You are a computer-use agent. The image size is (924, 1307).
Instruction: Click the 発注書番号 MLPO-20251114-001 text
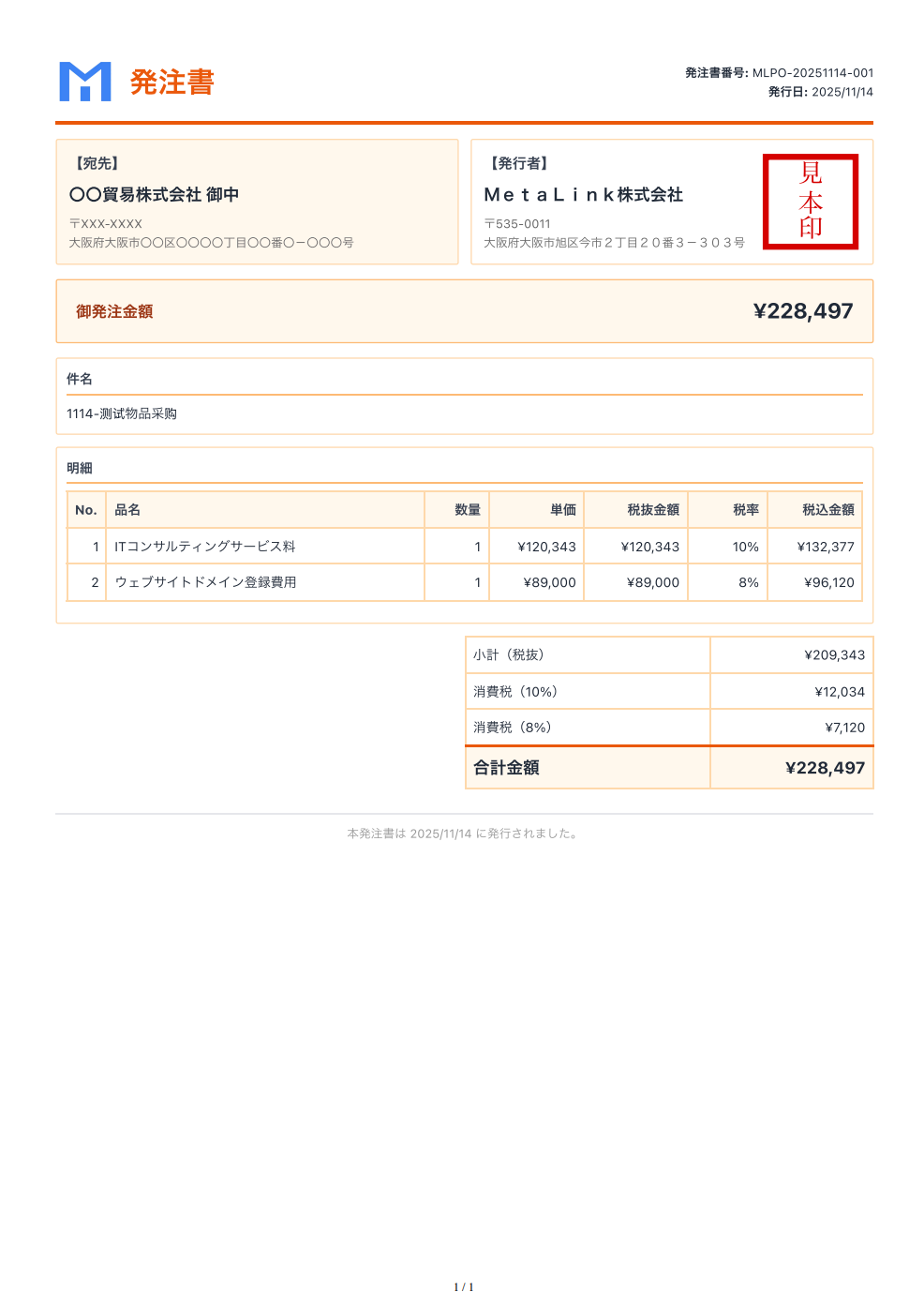[778, 72]
